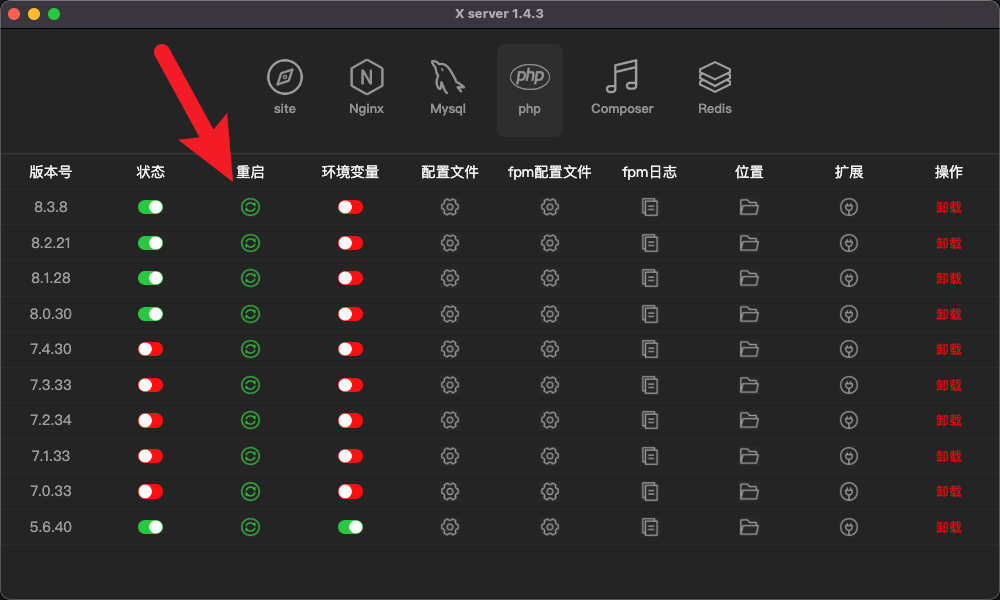Open config file gear for PHP 8.2.21
Image resolution: width=1000 pixels, height=600 pixels.
(450, 243)
